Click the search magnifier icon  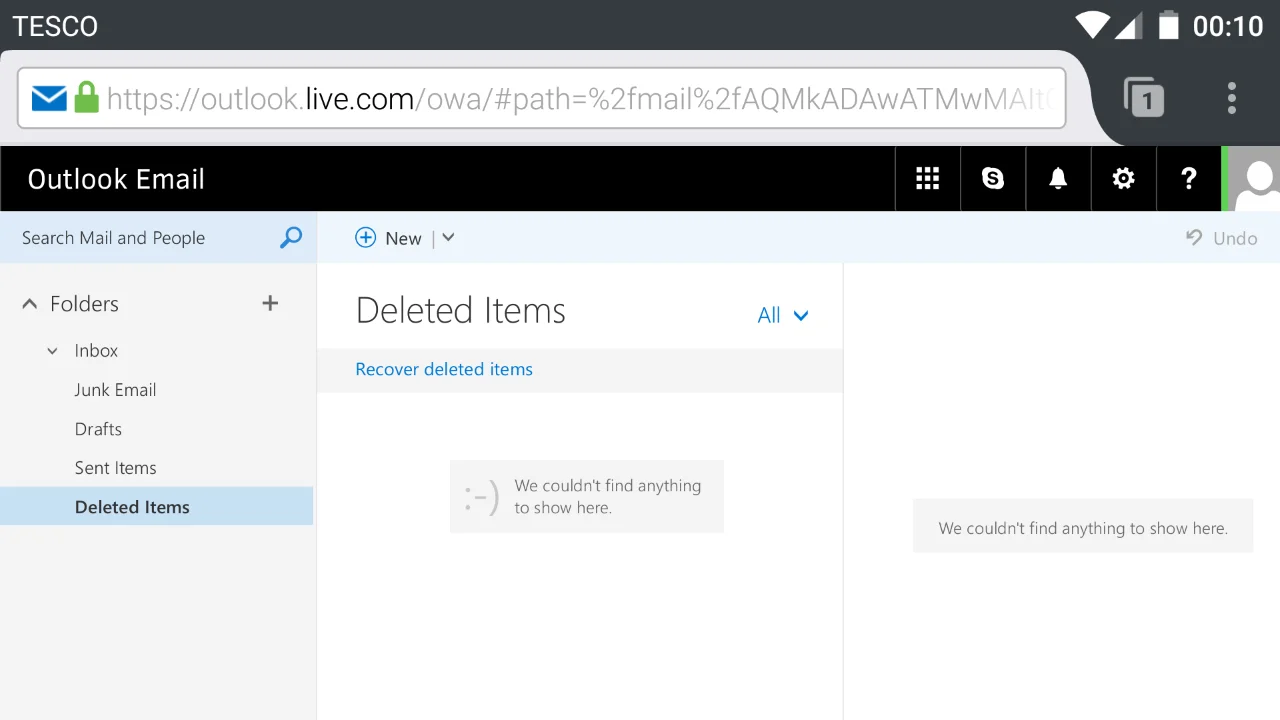tap(291, 238)
